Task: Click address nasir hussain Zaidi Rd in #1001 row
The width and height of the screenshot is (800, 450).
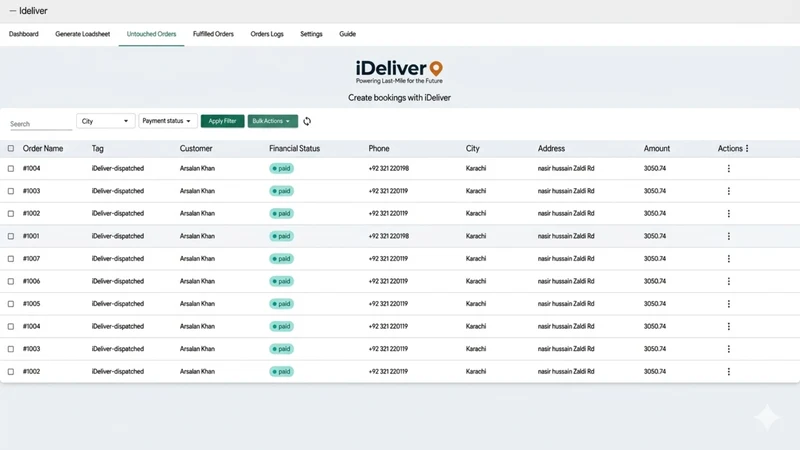Action: point(566,236)
